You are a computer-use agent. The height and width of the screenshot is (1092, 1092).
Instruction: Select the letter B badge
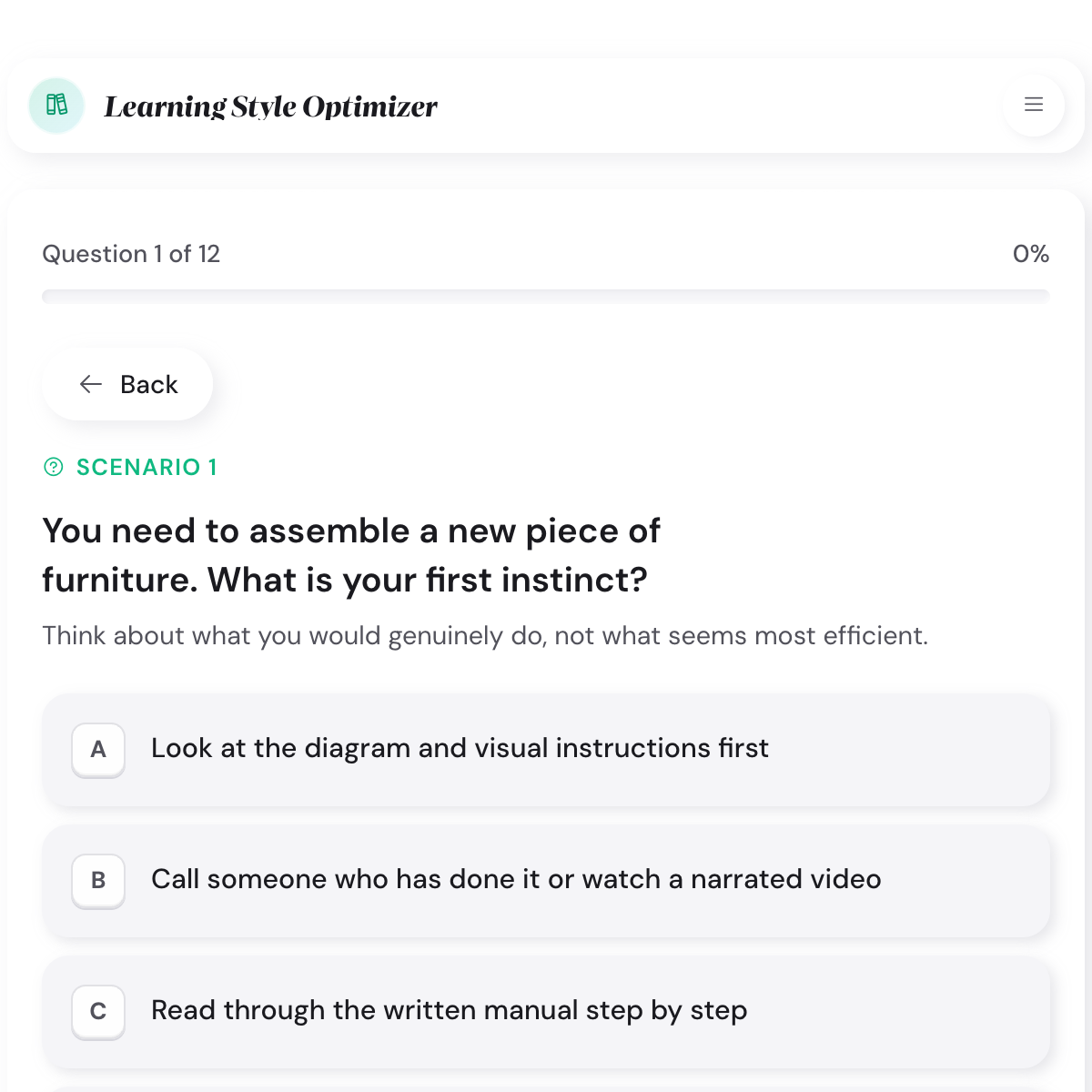(x=97, y=881)
